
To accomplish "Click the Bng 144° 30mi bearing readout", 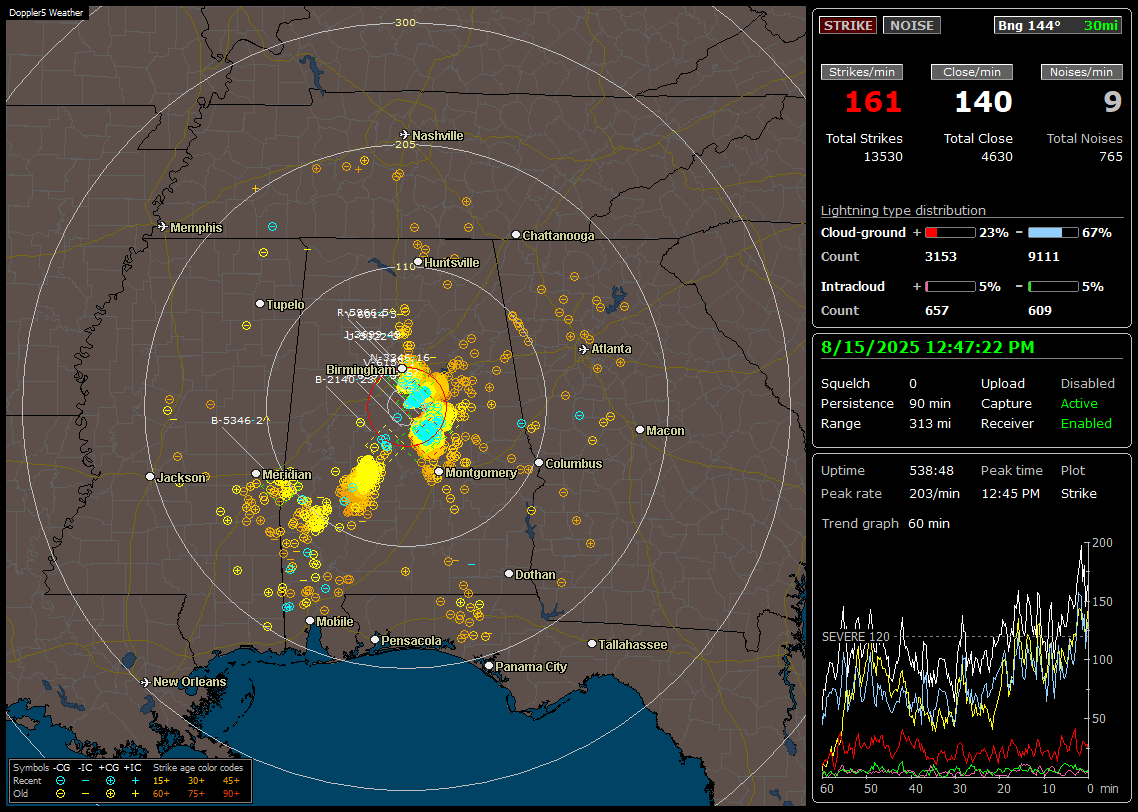I will (x=1058, y=25).
